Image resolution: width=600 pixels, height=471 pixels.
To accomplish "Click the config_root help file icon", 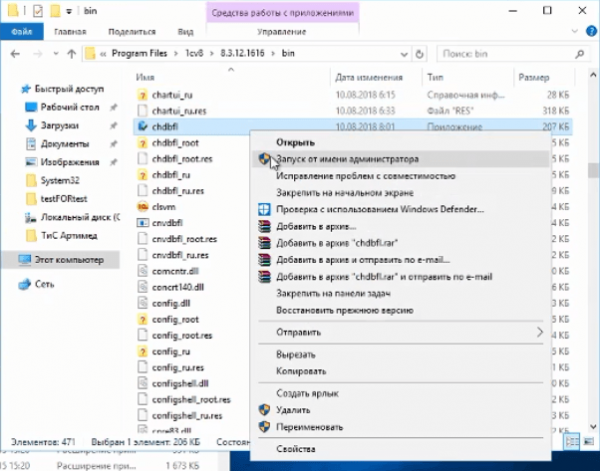I will [142, 319].
